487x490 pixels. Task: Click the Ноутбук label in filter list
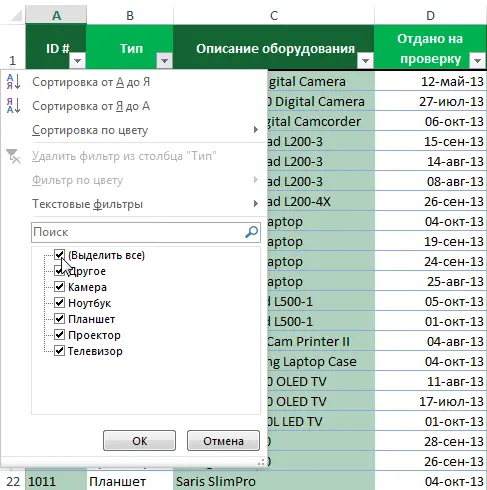tap(89, 303)
